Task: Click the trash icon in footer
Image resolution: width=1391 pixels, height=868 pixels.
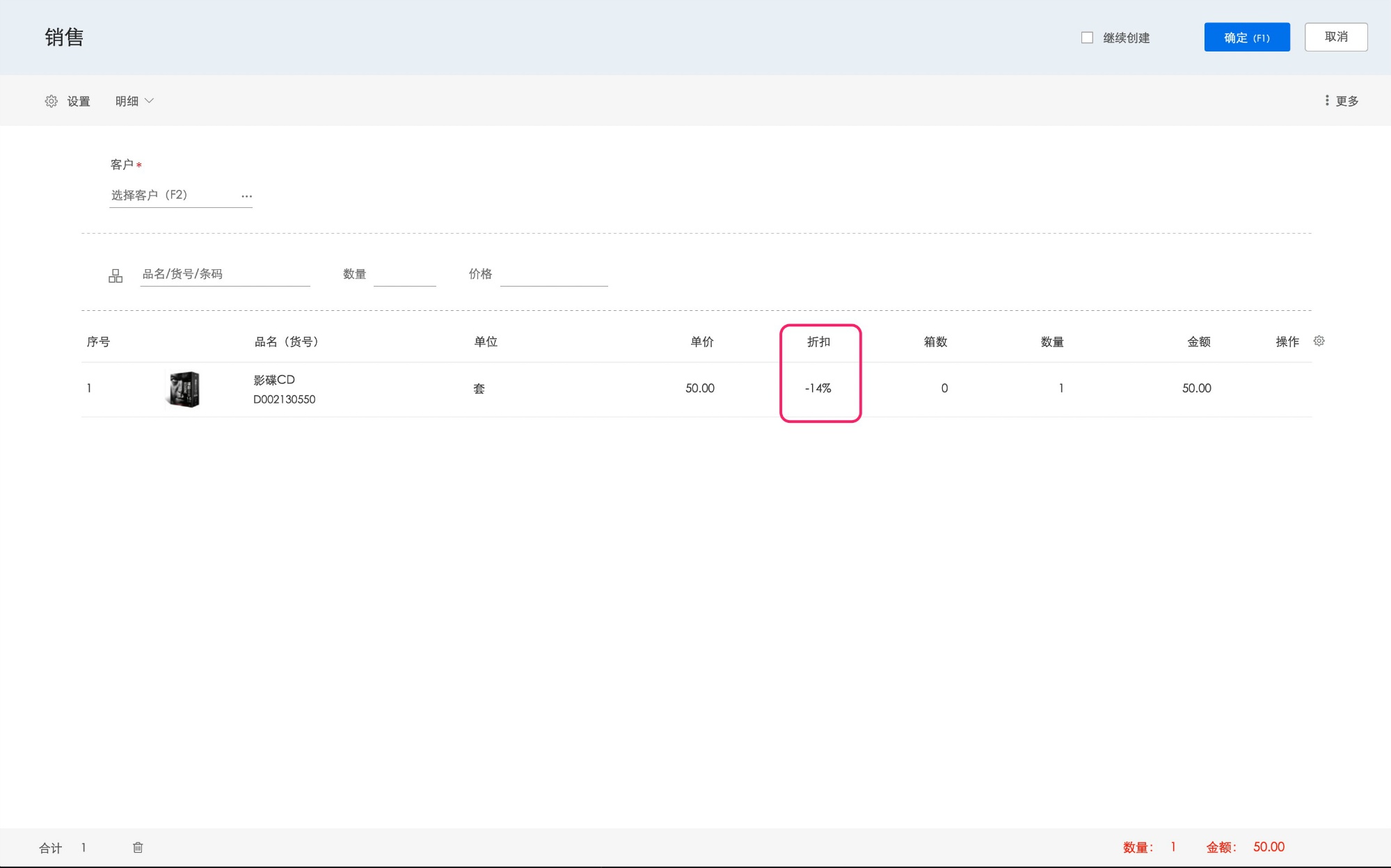Action: 138,847
